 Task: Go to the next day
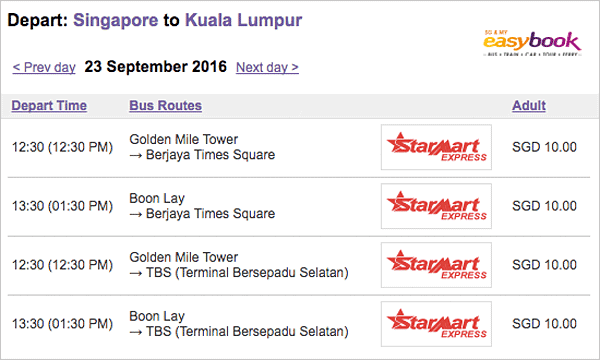tap(267, 67)
